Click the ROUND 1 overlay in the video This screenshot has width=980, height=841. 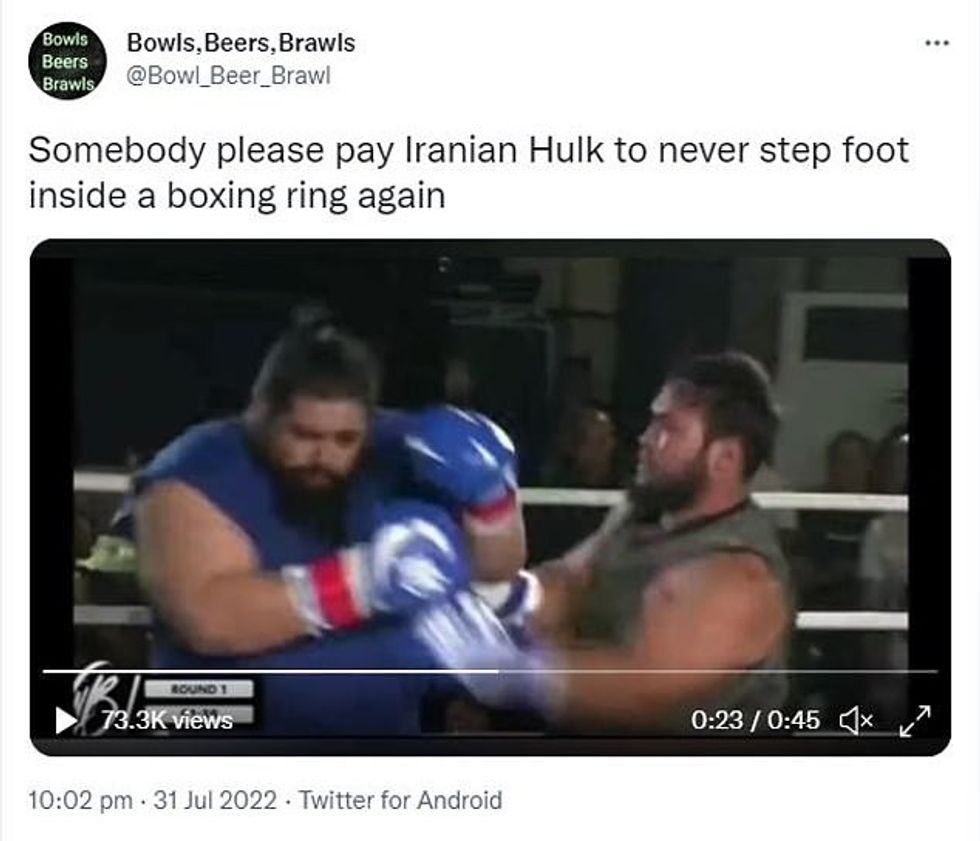point(199,689)
